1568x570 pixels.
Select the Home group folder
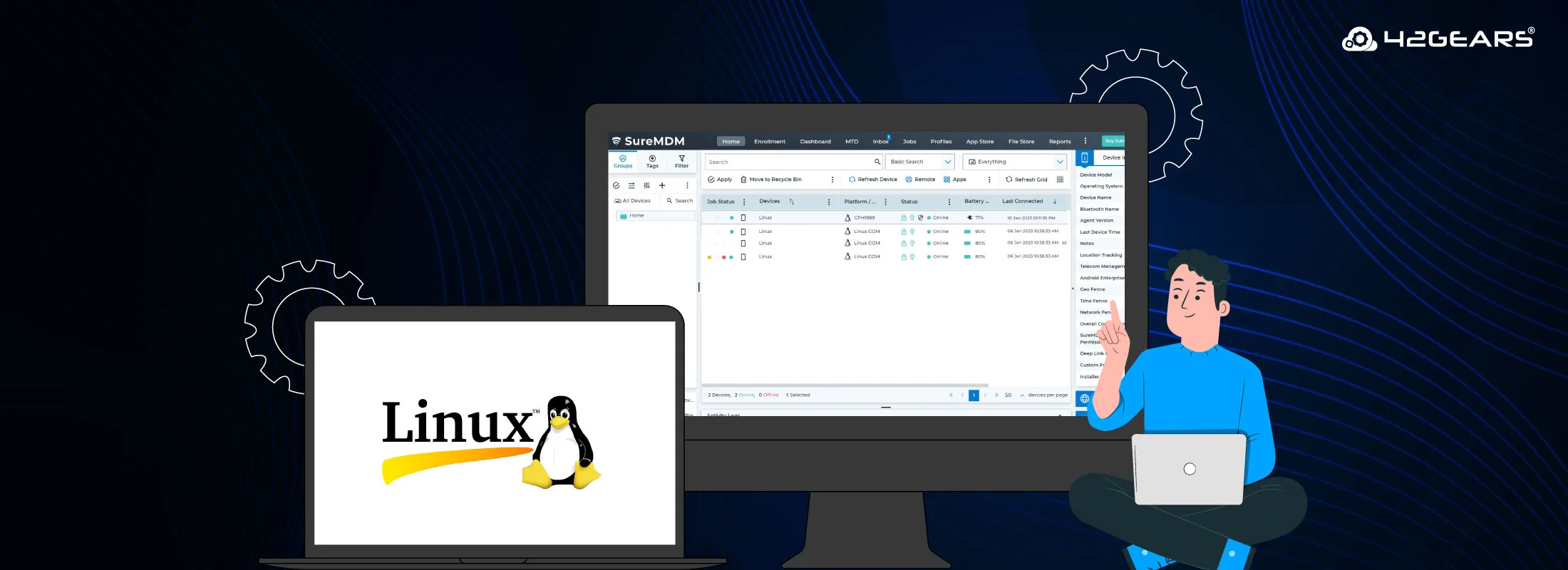(x=656, y=215)
